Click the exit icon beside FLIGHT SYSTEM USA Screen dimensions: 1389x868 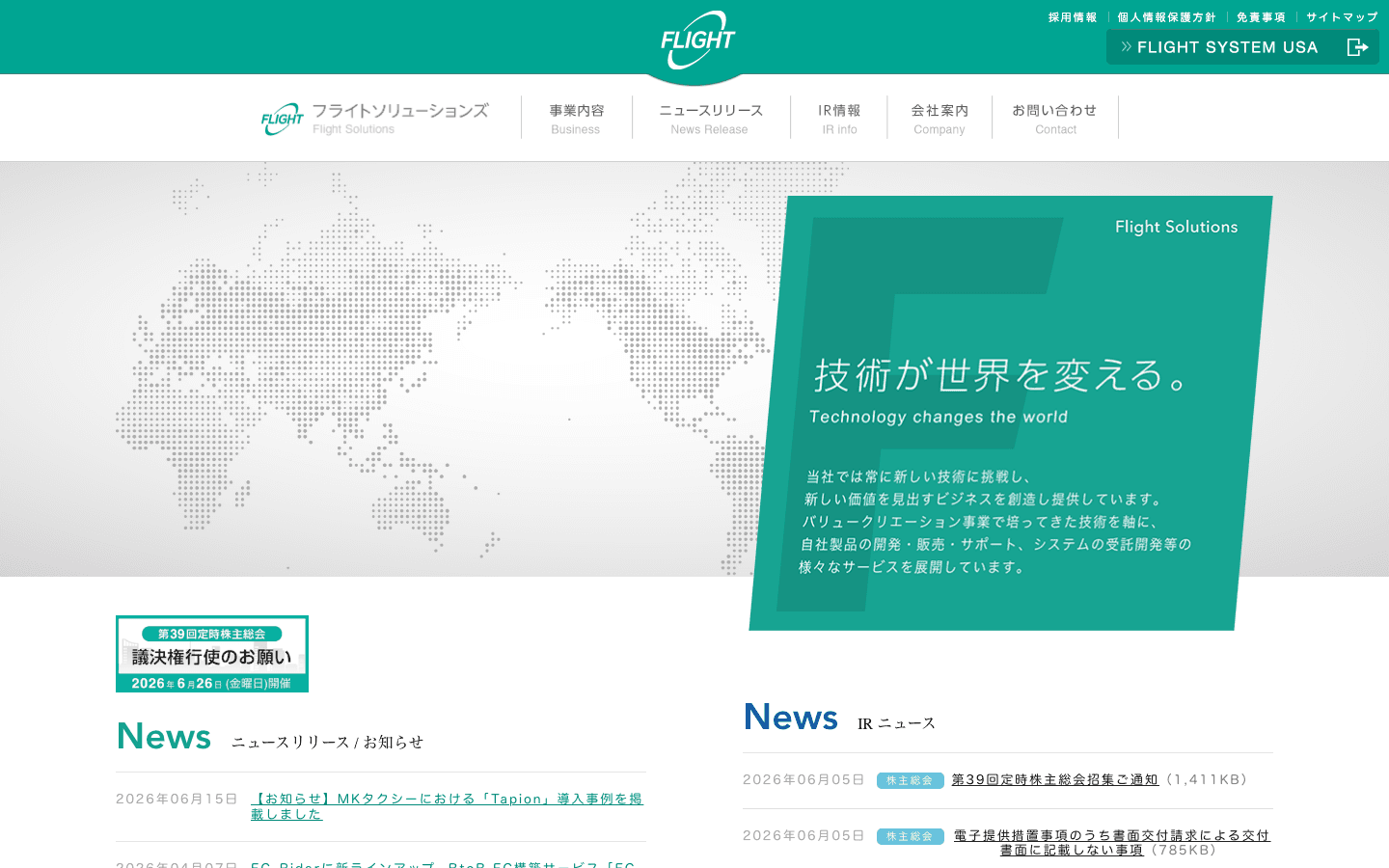tap(1357, 47)
